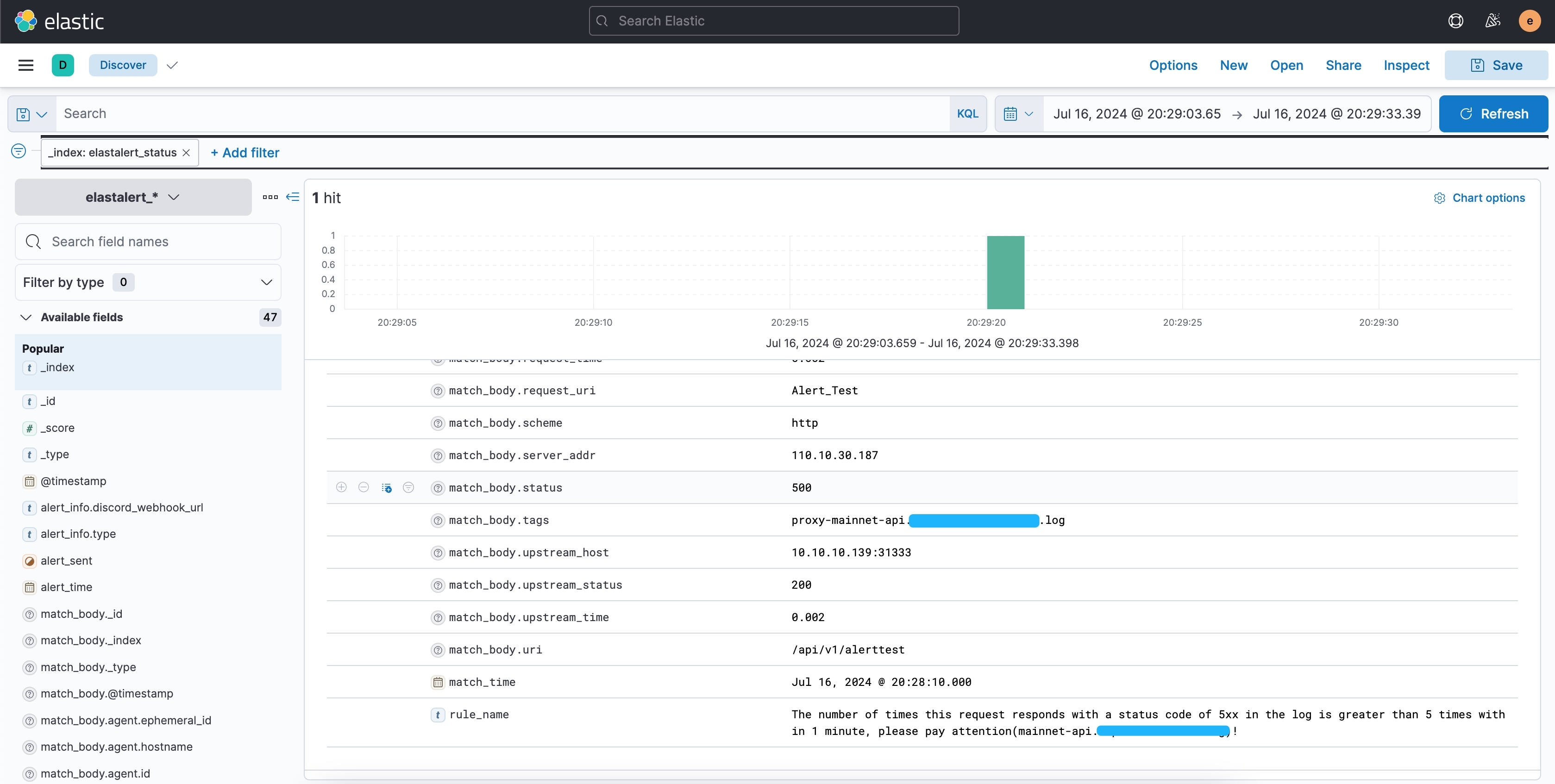The height and width of the screenshot is (784, 1555).
Task: Select the _index popular field
Action: 57,367
